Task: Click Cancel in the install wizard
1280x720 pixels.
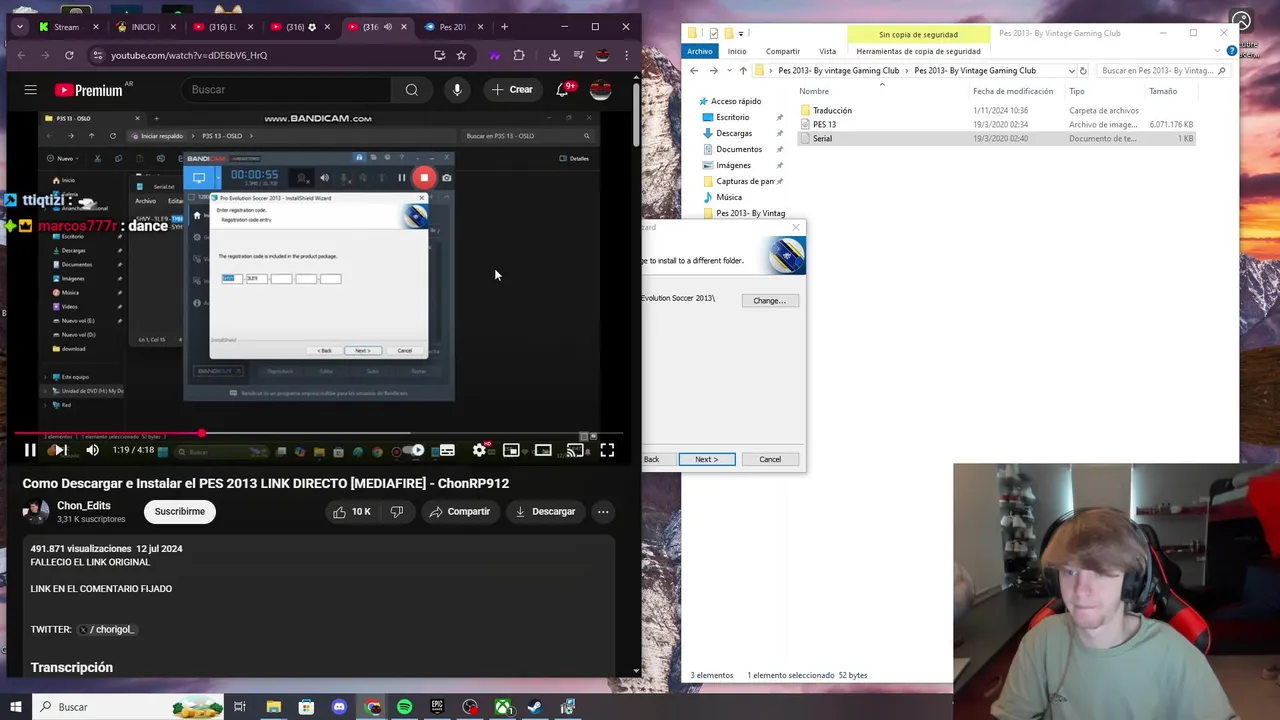Action: coord(770,459)
